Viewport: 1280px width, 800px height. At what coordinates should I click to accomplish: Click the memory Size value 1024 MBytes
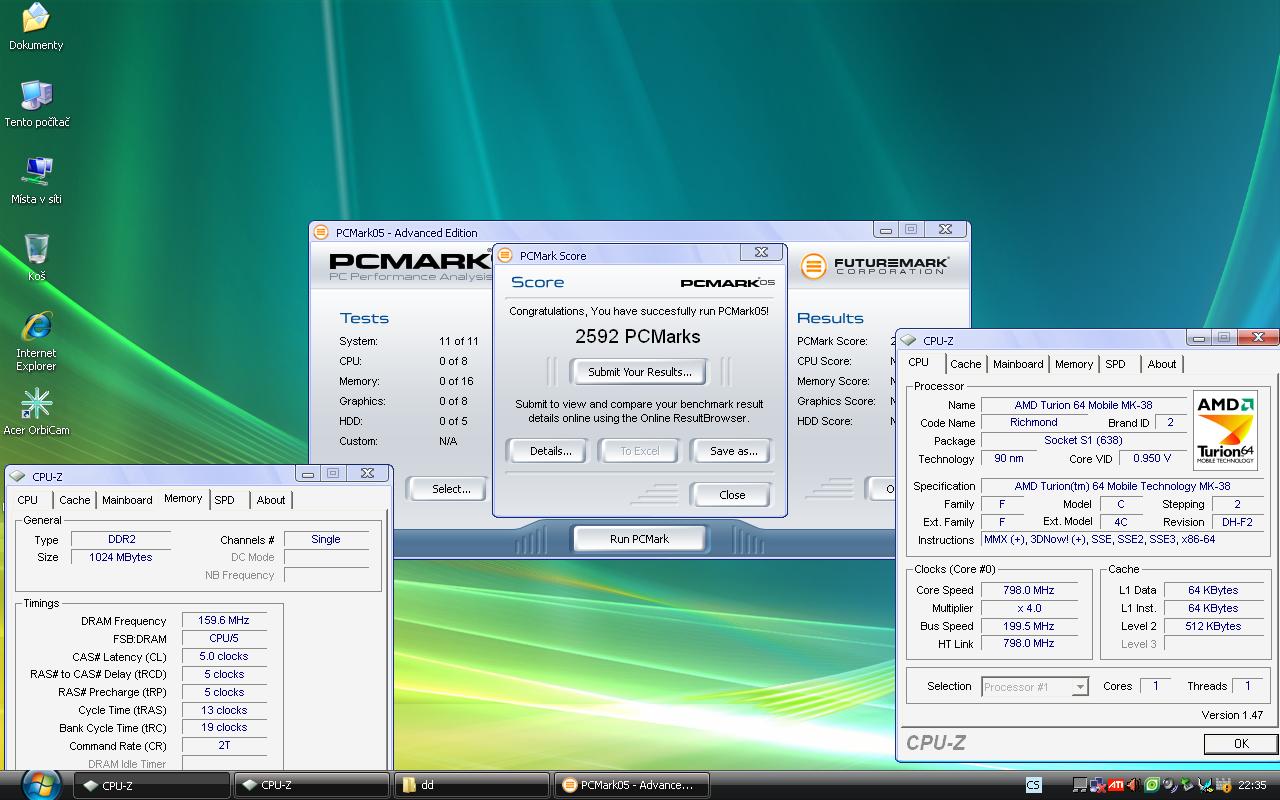[121, 557]
